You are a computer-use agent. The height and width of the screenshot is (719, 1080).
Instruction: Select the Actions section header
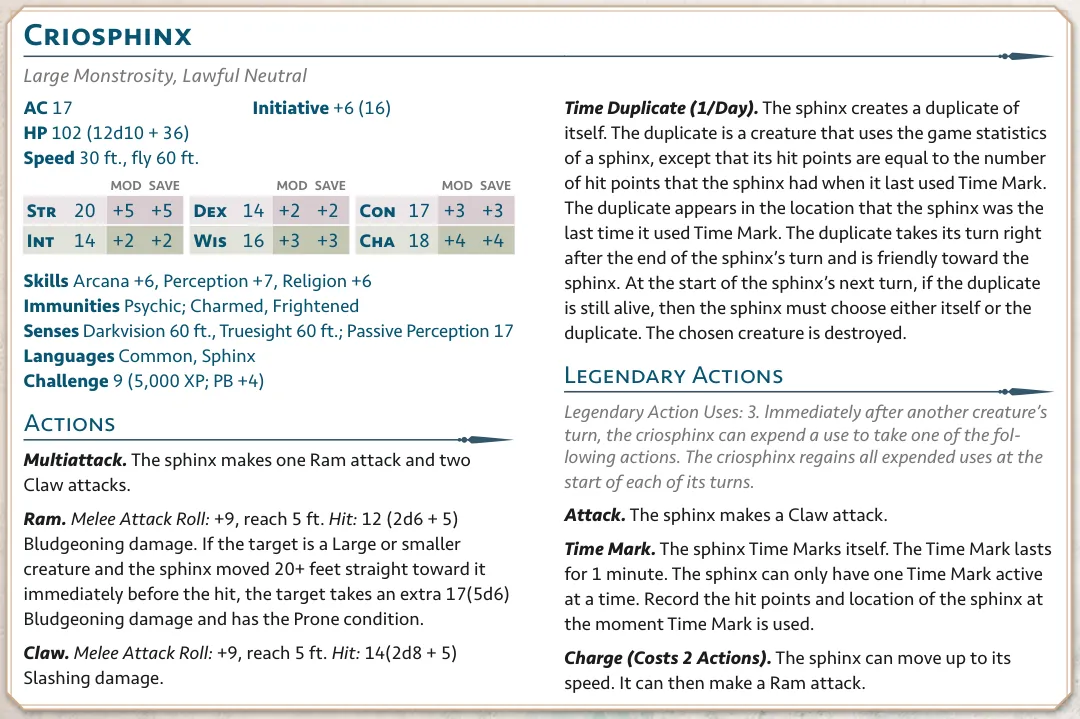coord(70,424)
